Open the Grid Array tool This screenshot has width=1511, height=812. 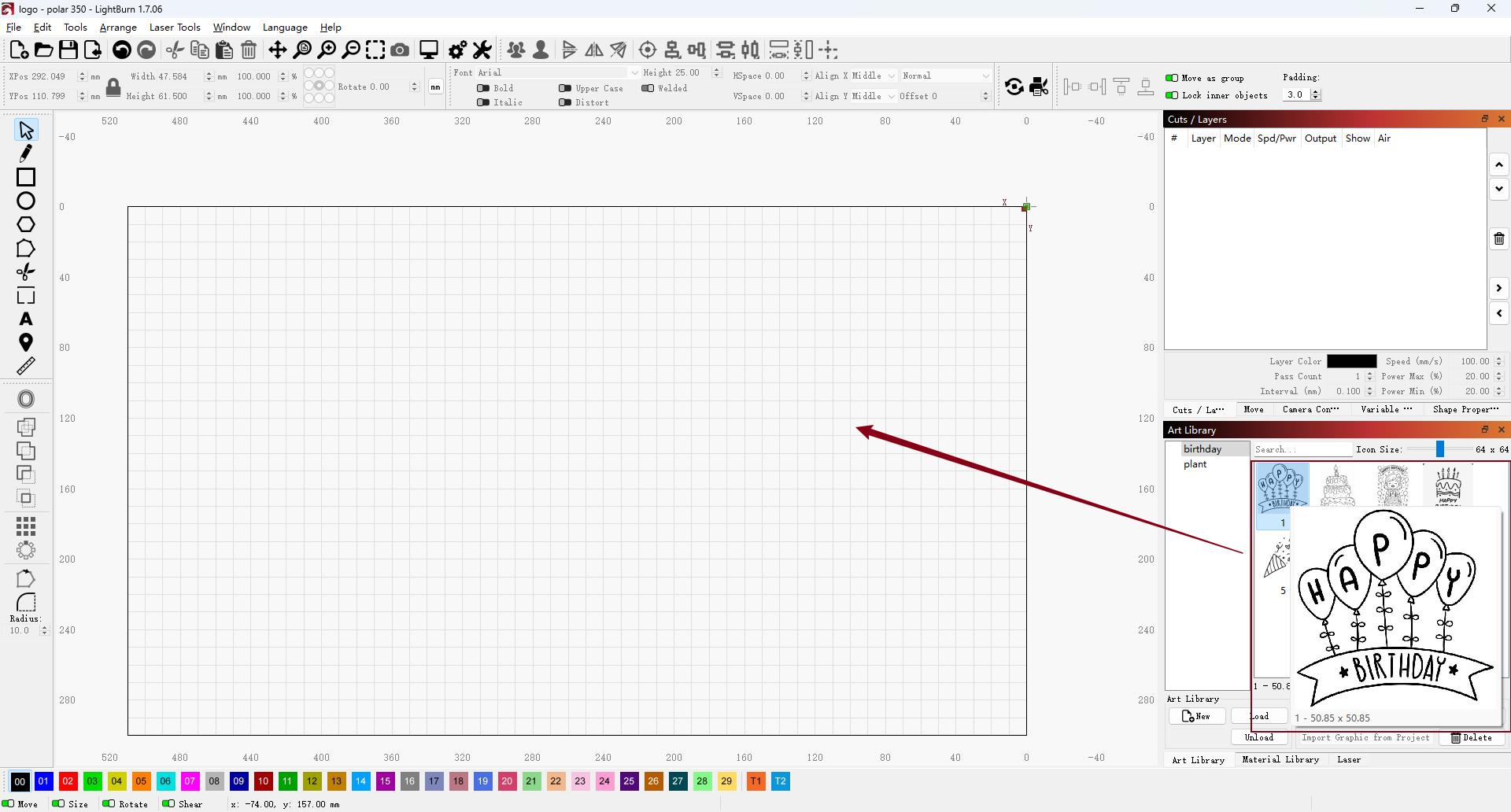click(x=26, y=526)
